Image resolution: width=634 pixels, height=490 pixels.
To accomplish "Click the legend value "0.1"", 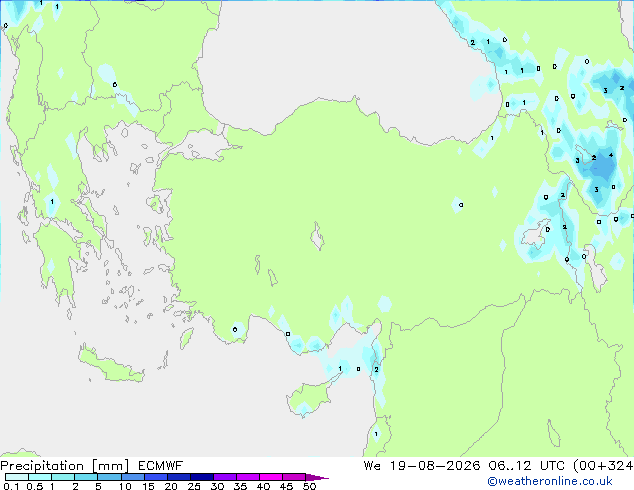I will tap(11, 486).
